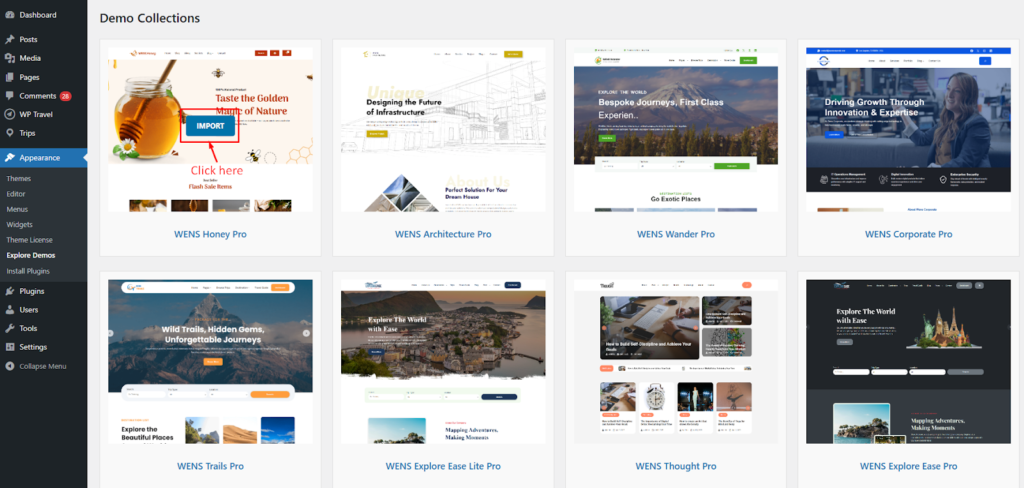Open the WENS Architecture Pro link

point(443,234)
